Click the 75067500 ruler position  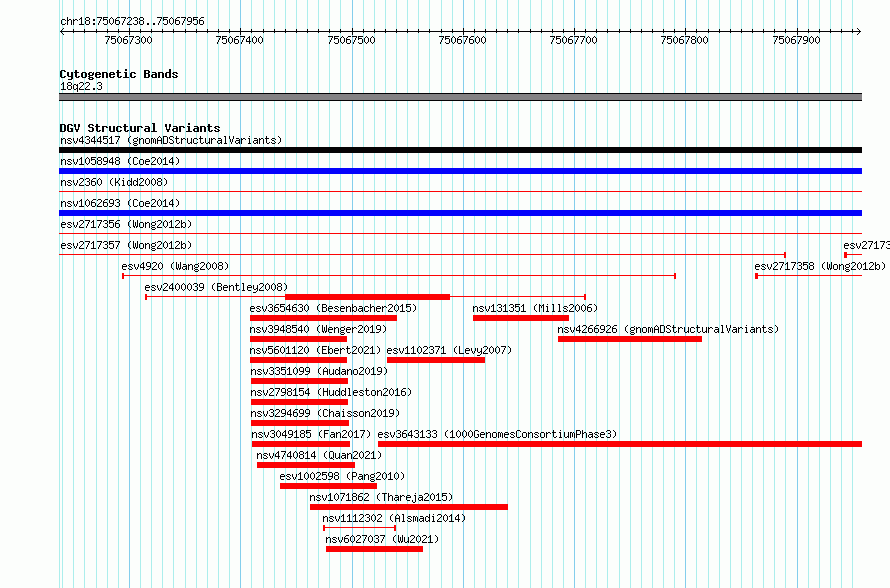click(351, 40)
